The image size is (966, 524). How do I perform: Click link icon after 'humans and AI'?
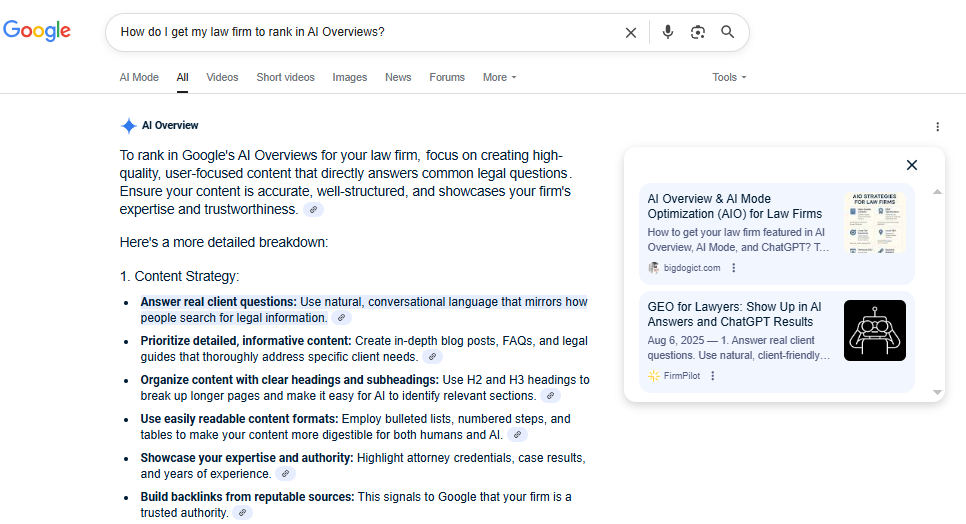[518, 435]
